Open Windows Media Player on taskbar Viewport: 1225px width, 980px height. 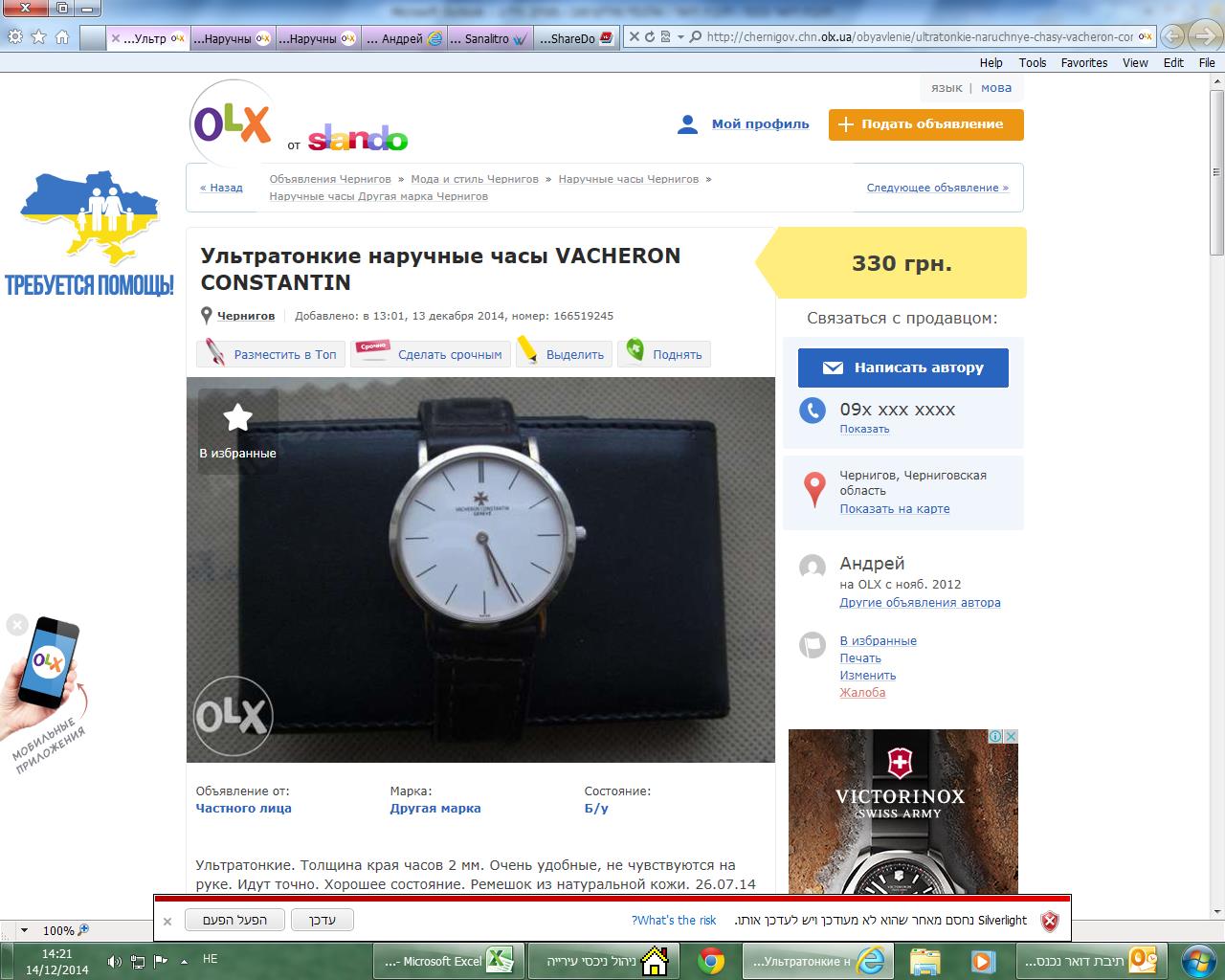tap(982, 961)
